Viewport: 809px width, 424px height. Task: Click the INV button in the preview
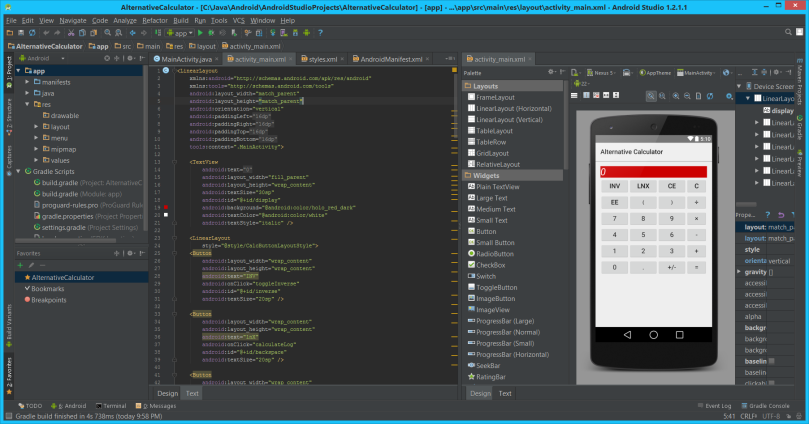click(614, 186)
